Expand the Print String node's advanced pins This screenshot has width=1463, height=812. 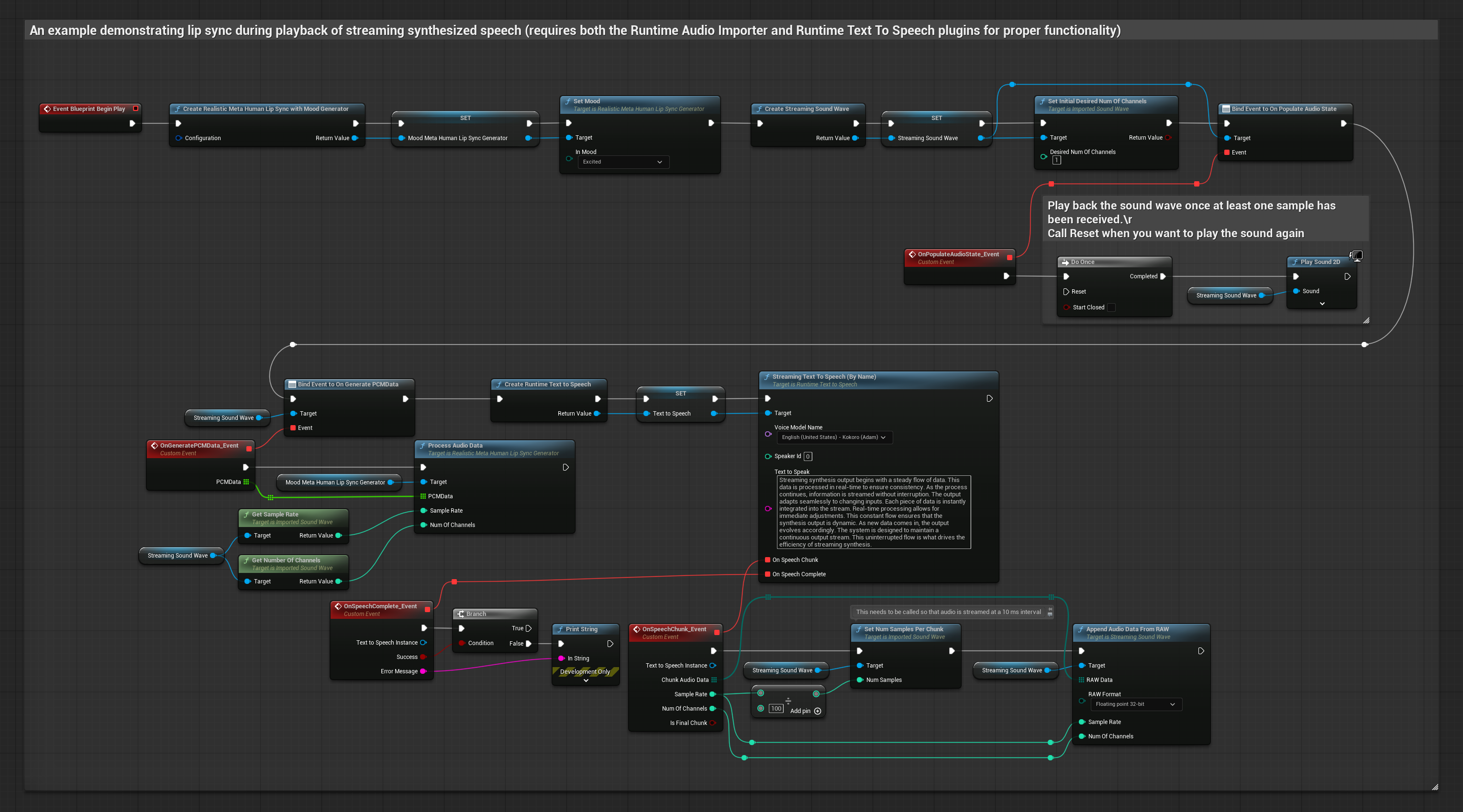[x=586, y=681]
